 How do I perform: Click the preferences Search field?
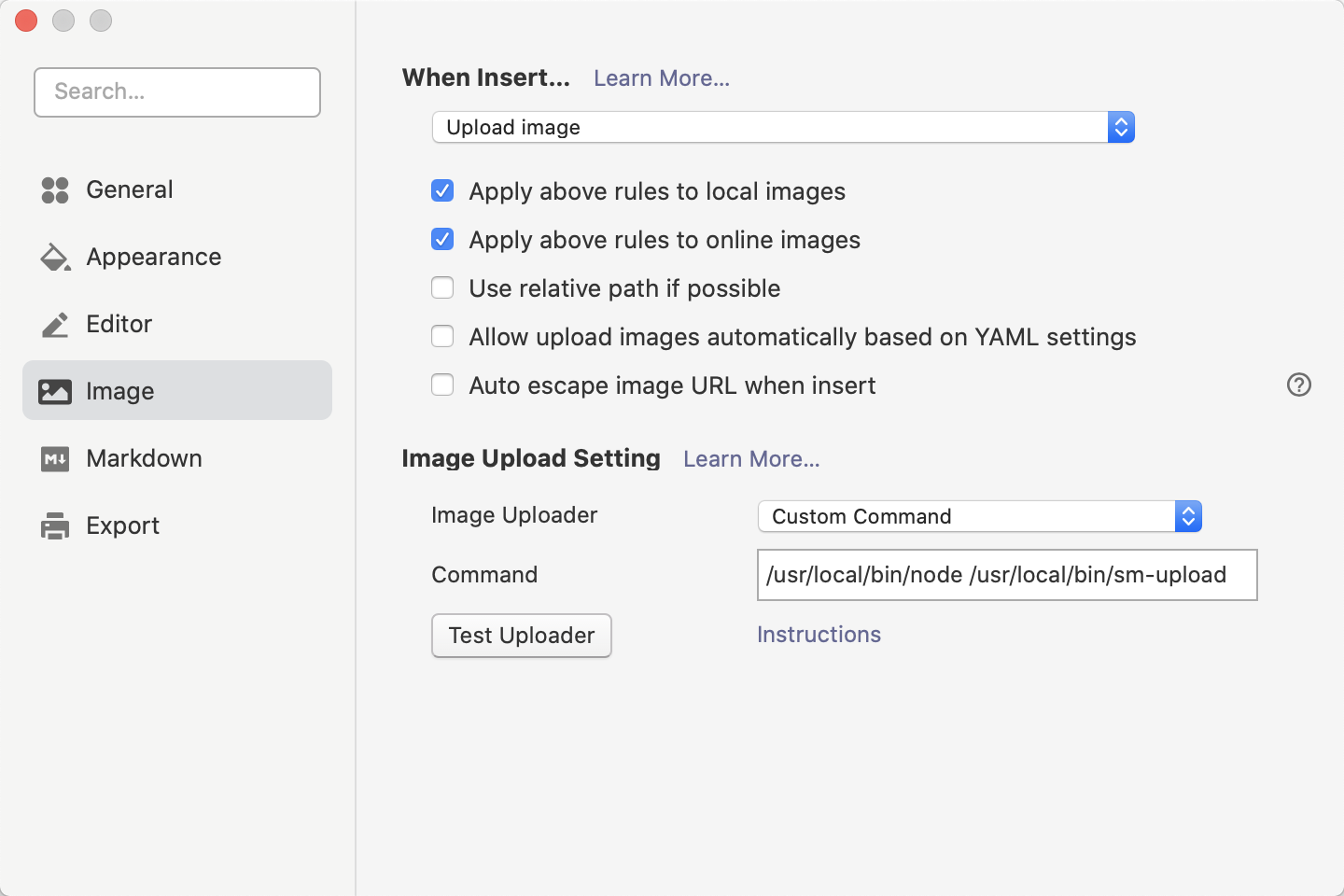[177, 92]
